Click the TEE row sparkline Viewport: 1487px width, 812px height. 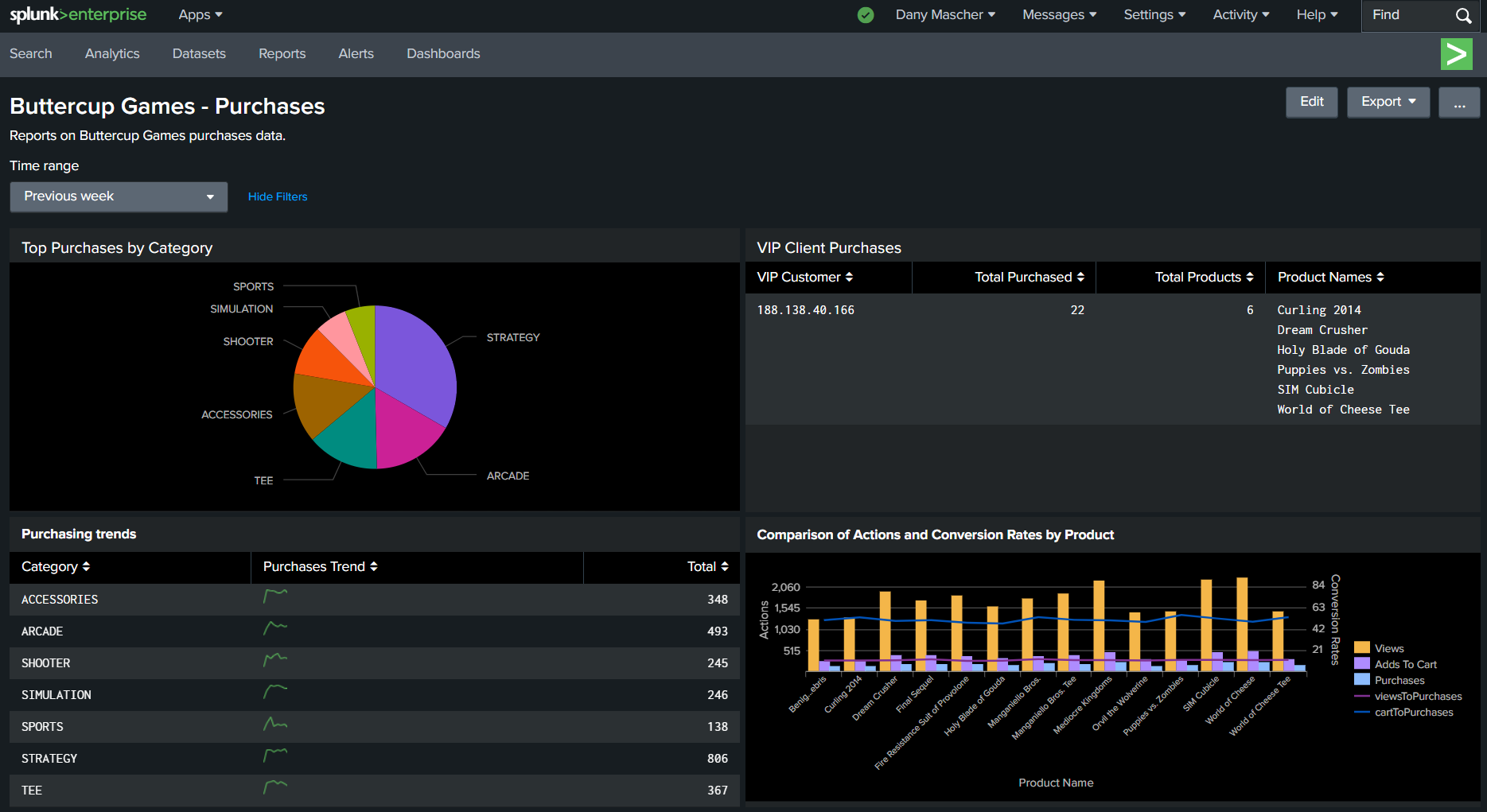[275, 787]
